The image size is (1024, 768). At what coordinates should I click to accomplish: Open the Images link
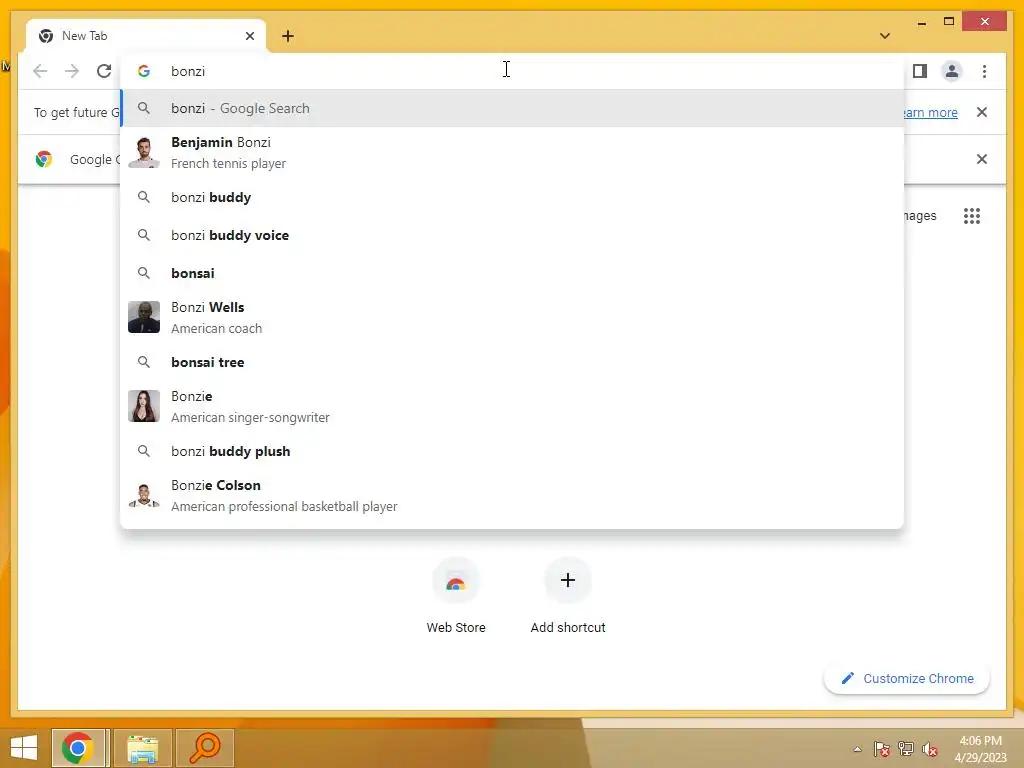(x=920, y=216)
